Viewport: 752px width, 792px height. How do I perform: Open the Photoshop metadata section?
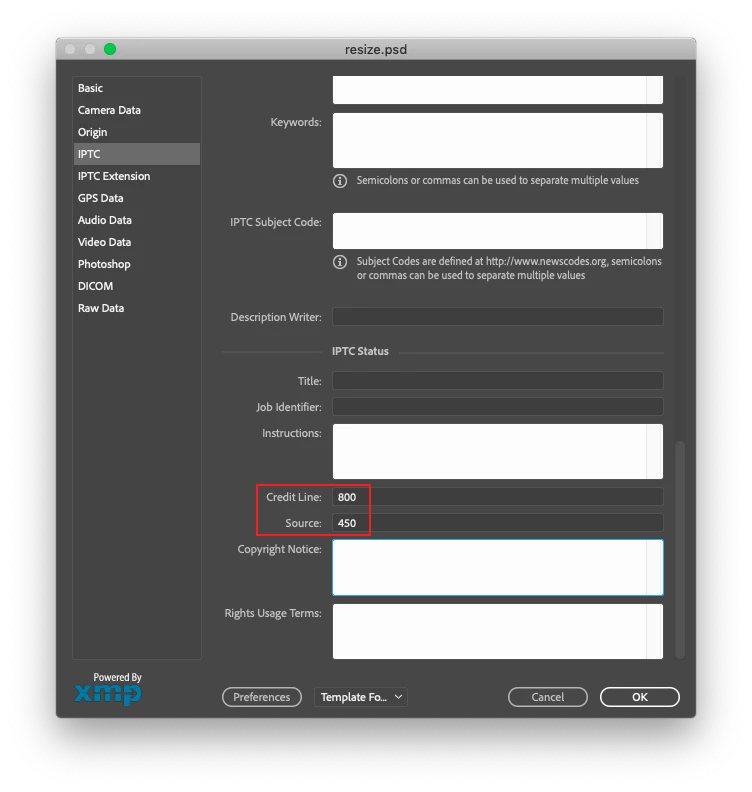pos(136,264)
